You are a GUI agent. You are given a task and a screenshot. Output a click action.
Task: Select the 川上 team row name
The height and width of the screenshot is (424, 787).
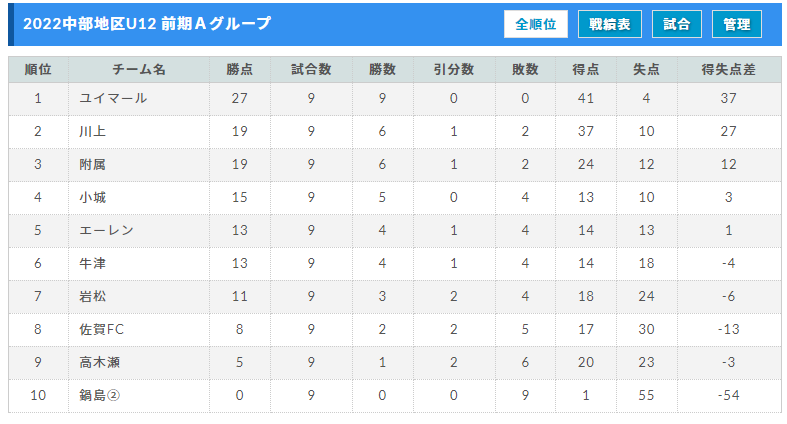(93, 131)
